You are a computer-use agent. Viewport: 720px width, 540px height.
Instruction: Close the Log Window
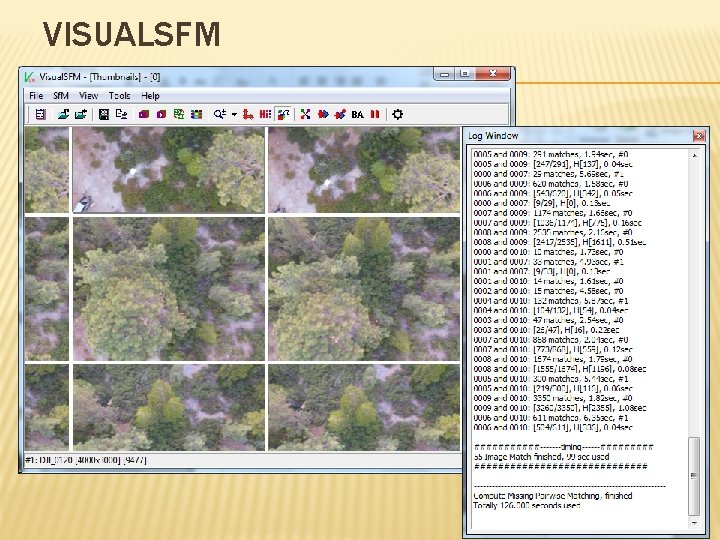click(x=698, y=136)
